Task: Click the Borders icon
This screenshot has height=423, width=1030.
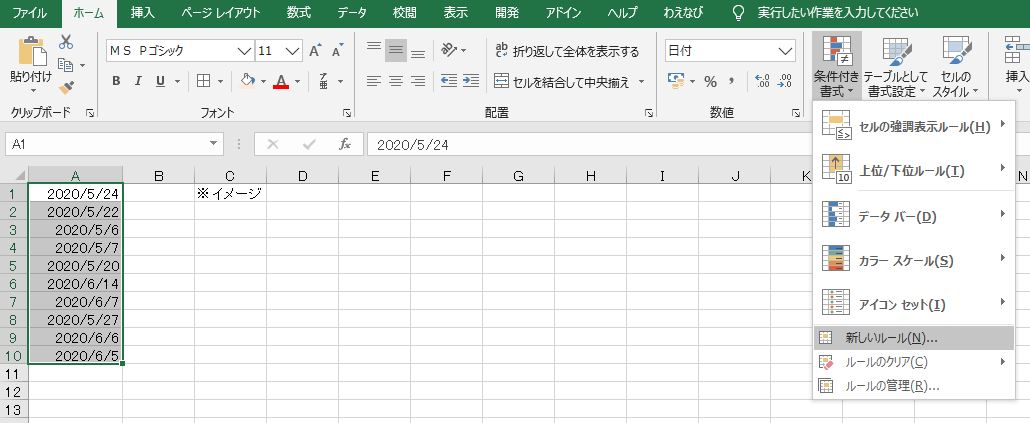Action: (x=204, y=81)
